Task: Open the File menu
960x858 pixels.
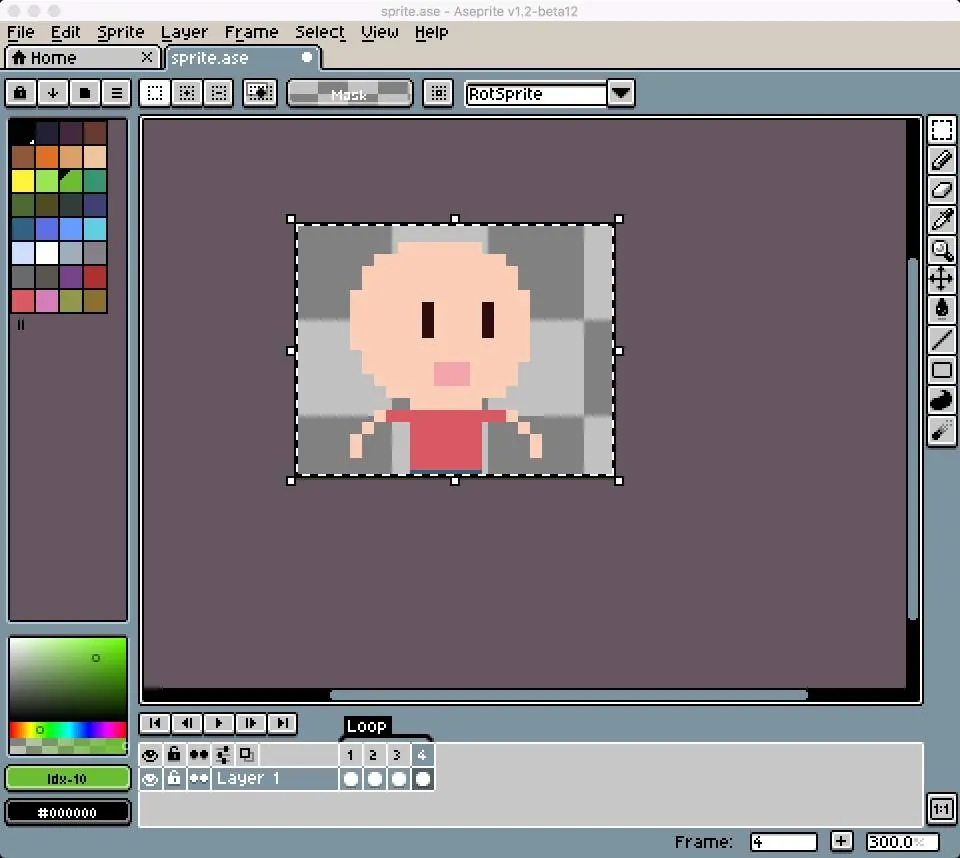Action: (x=21, y=32)
